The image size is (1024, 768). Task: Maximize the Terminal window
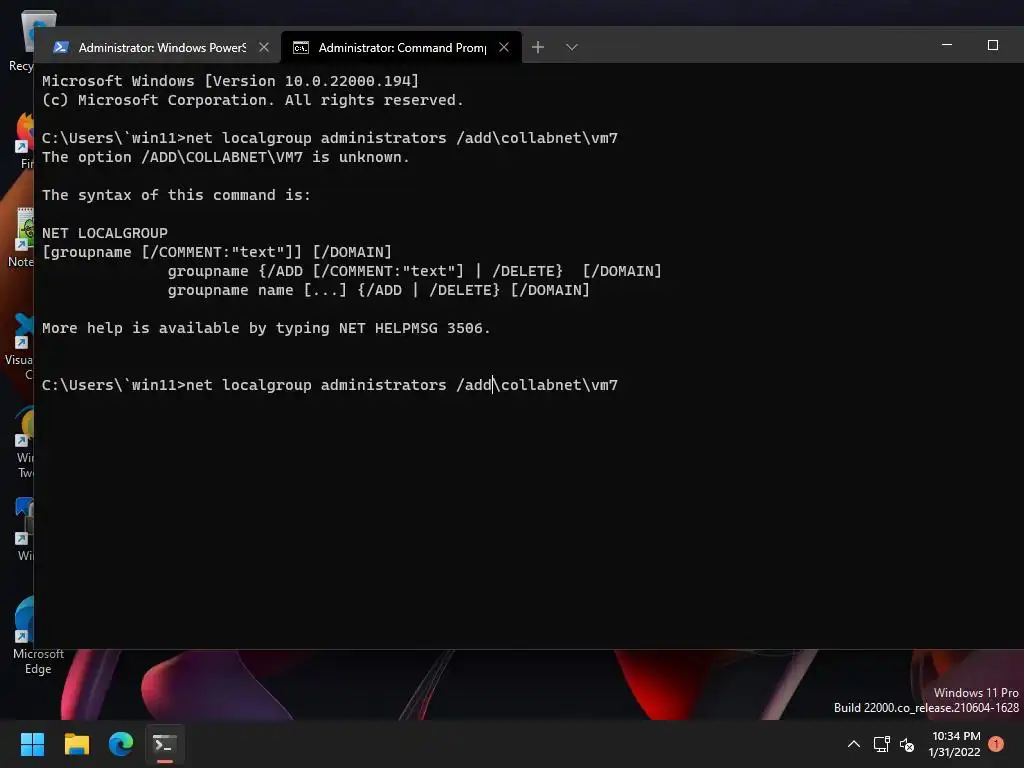point(993,44)
